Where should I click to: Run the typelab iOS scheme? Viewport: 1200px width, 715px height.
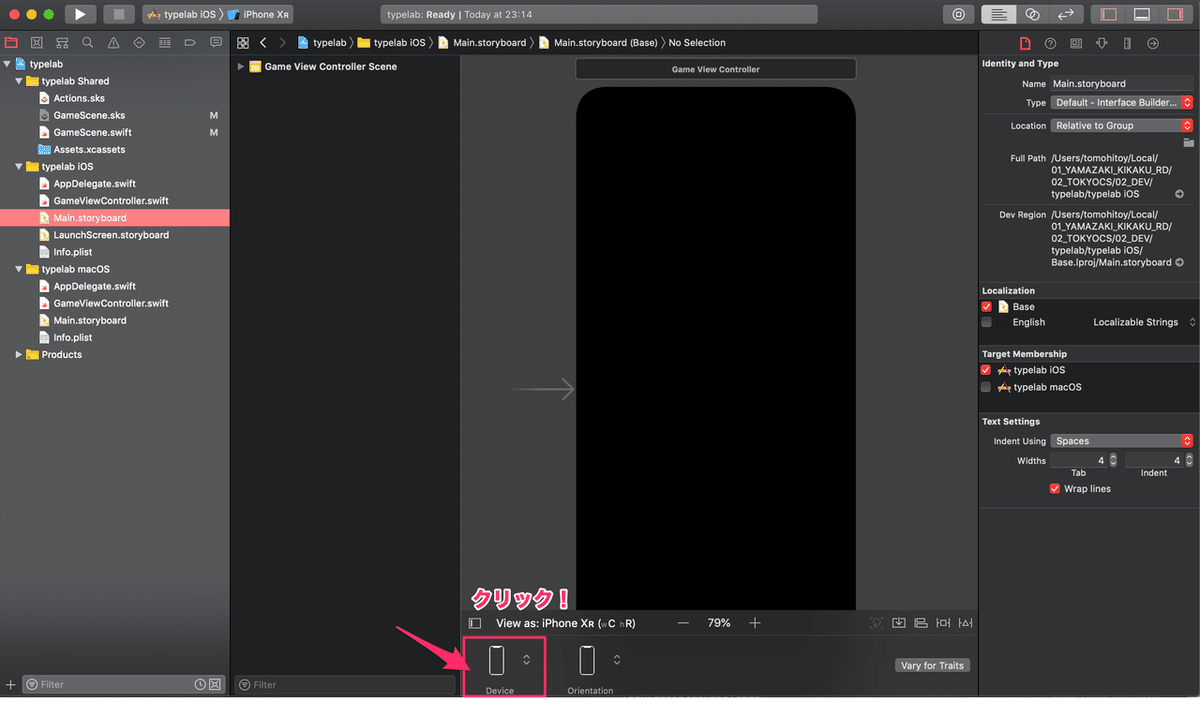click(x=80, y=15)
